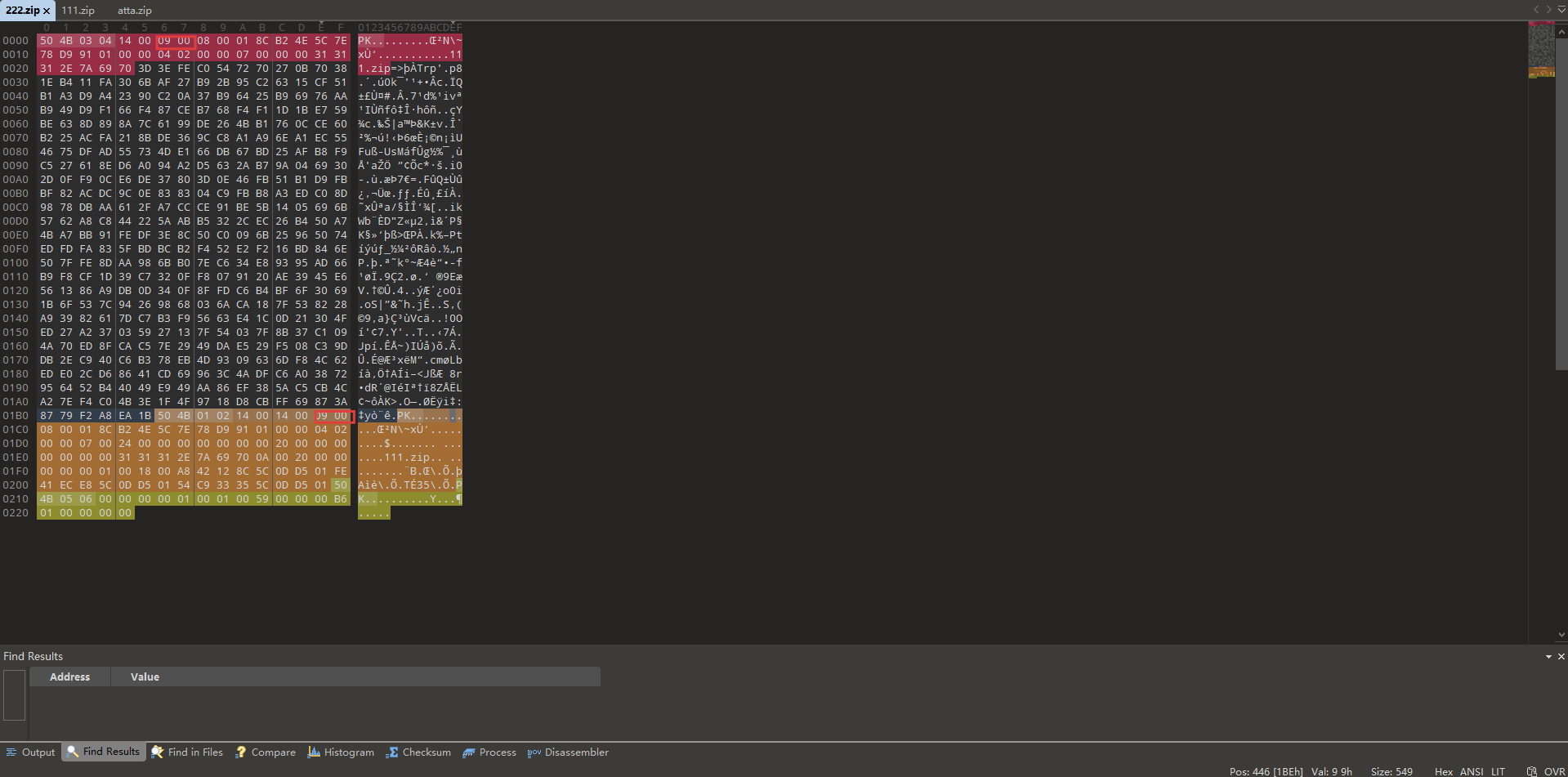
Task: Click row offset 0000
Action: coord(16,41)
